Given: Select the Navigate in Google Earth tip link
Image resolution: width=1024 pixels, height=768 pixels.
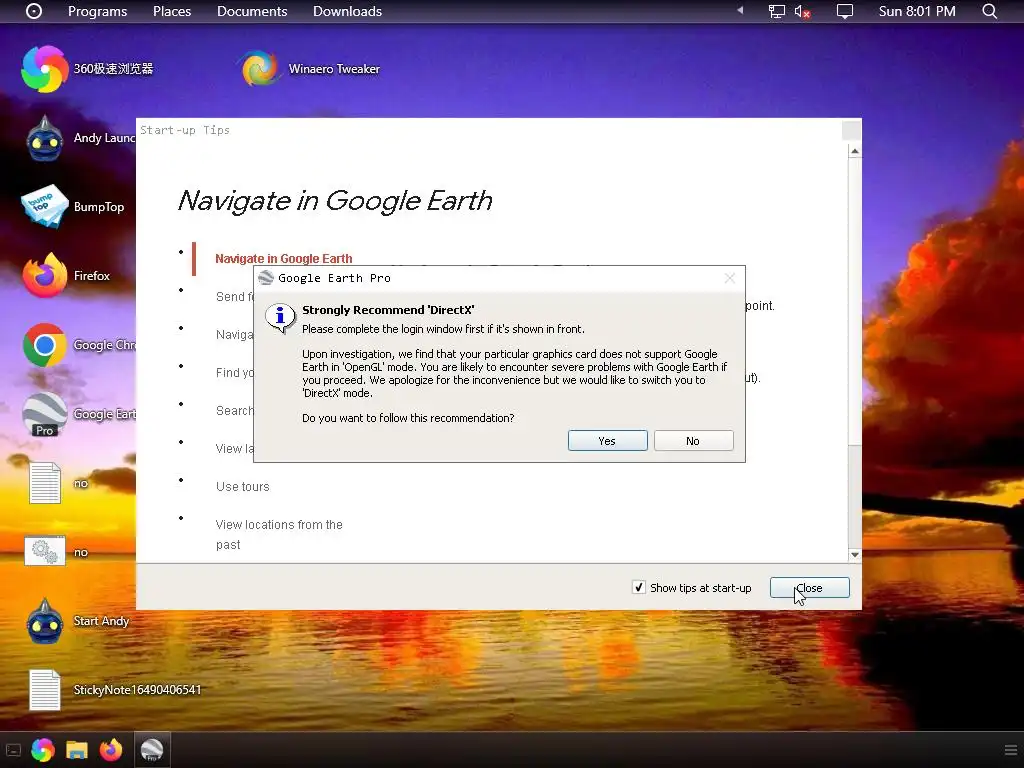Looking at the screenshot, I should click(x=283, y=259).
